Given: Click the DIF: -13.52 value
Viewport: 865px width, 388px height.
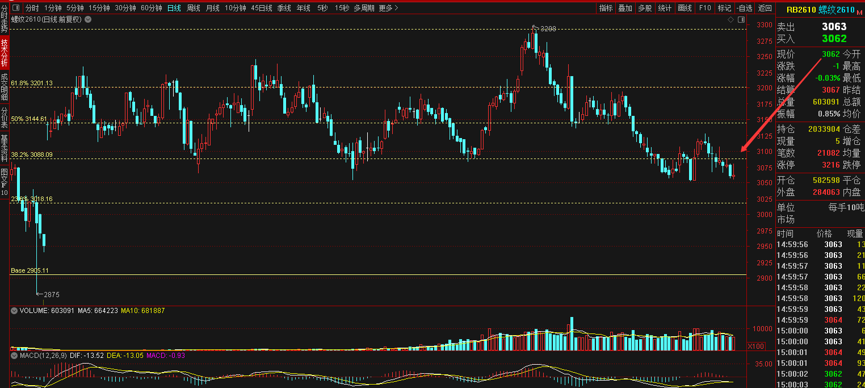Looking at the screenshot, I should (88, 356).
